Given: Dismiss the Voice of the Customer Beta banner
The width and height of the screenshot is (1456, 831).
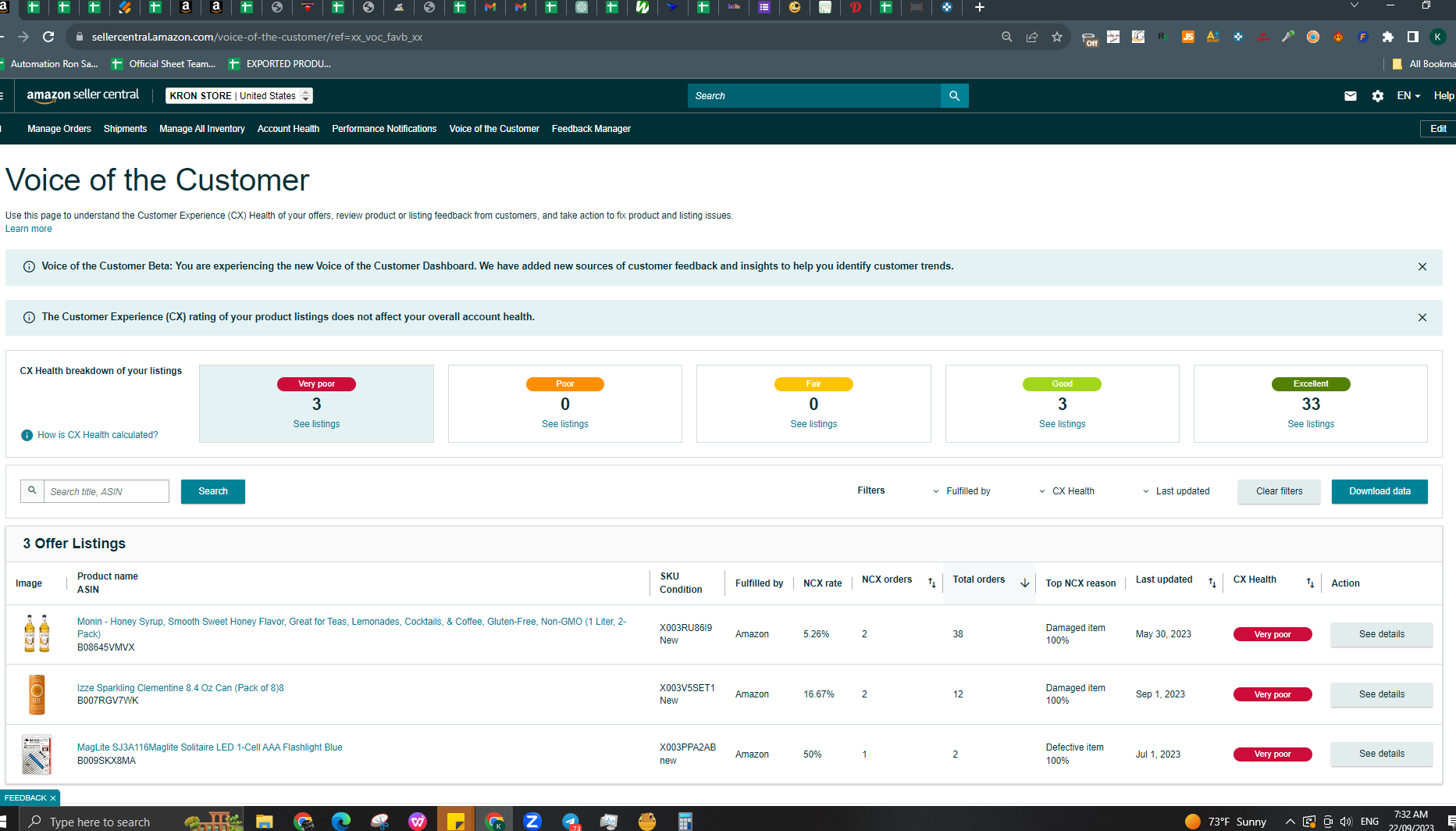Looking at the screenshot, I should click(1422, 267).
